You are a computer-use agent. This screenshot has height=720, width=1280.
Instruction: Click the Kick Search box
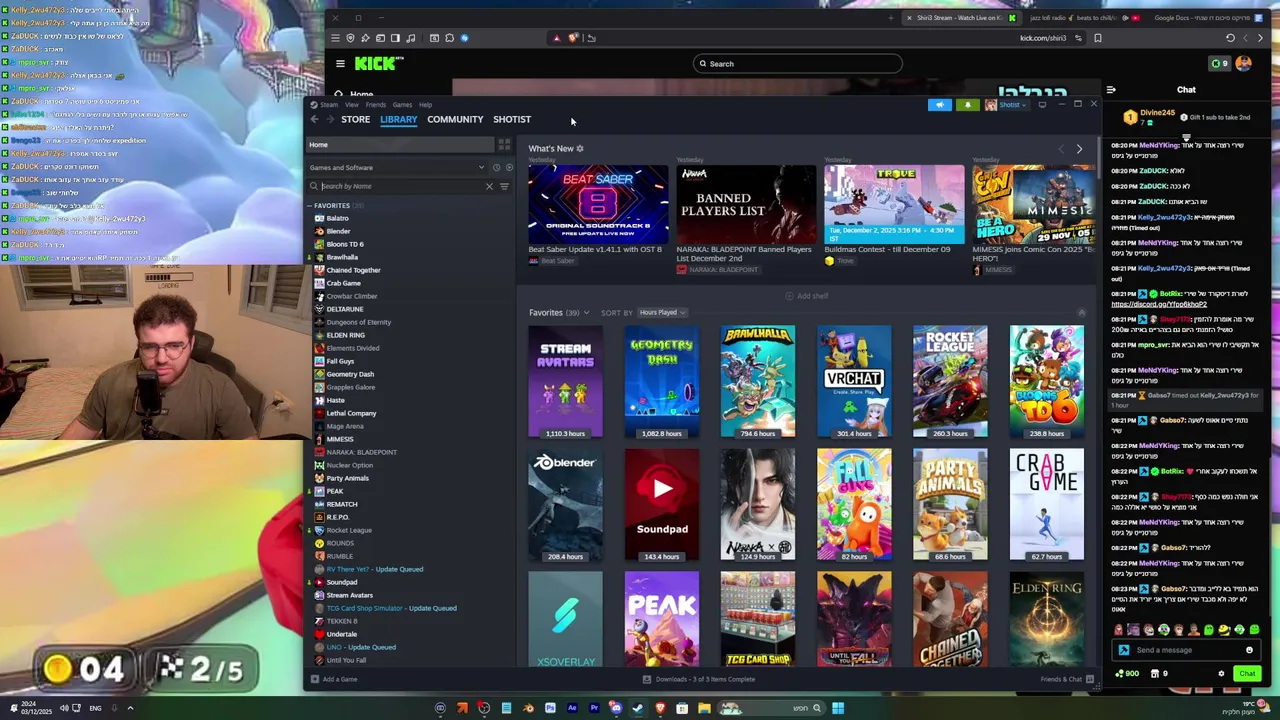point(798,64)
